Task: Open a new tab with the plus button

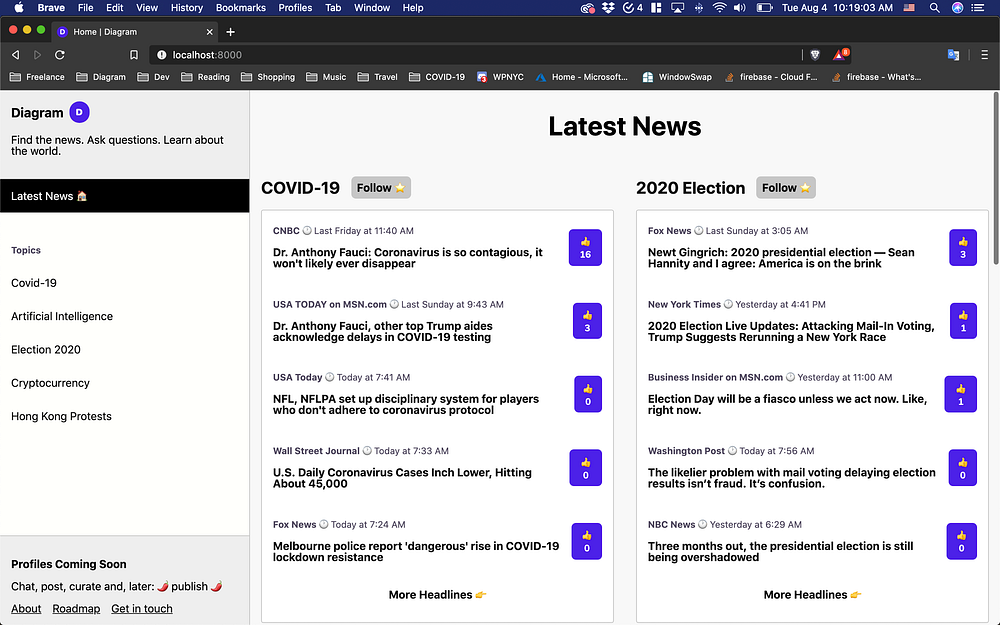Action: click(x=230, y=32)
